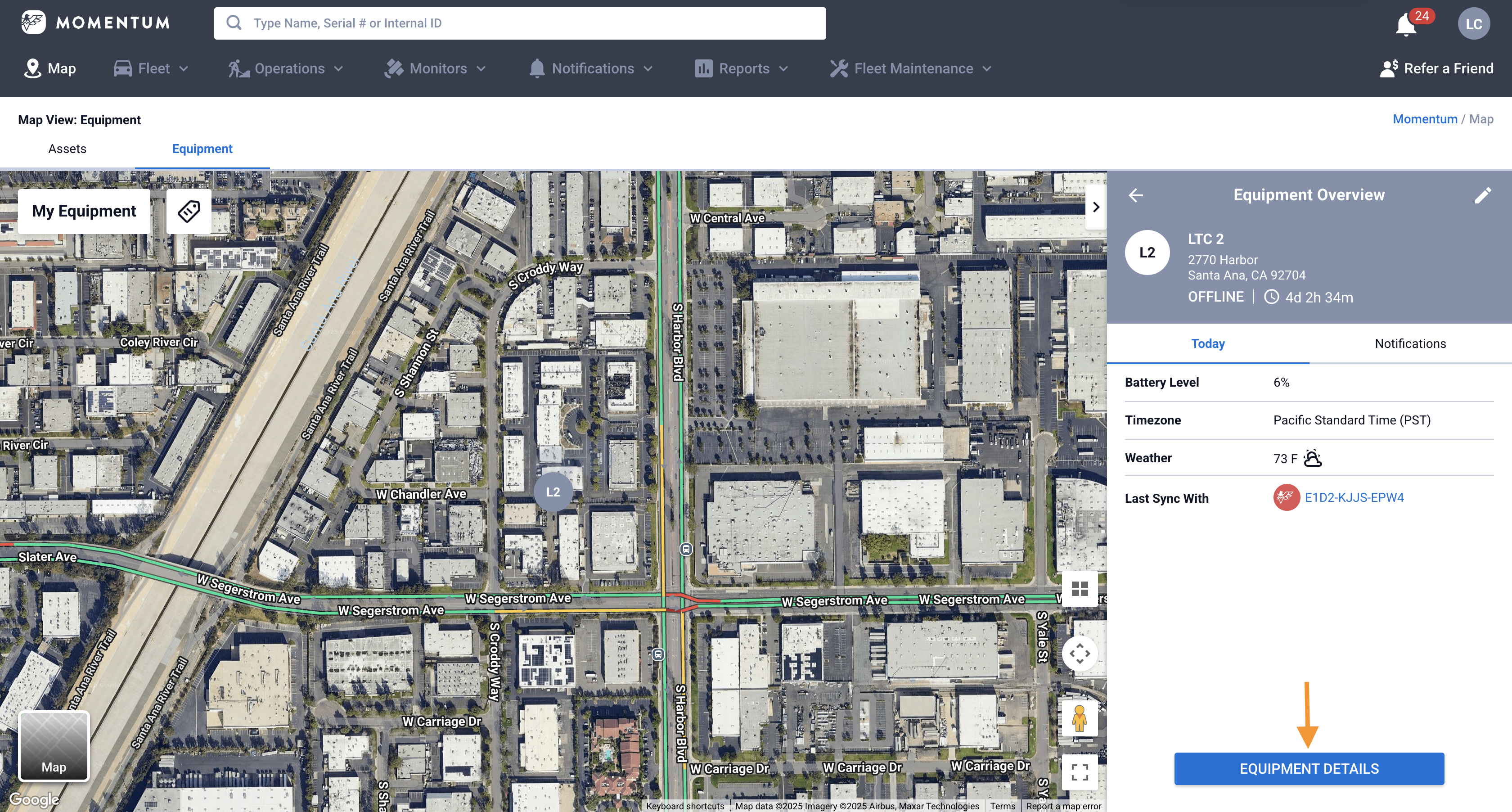Open the LC user avatar menu
1512x812 pixels.
click(1473, 23)
